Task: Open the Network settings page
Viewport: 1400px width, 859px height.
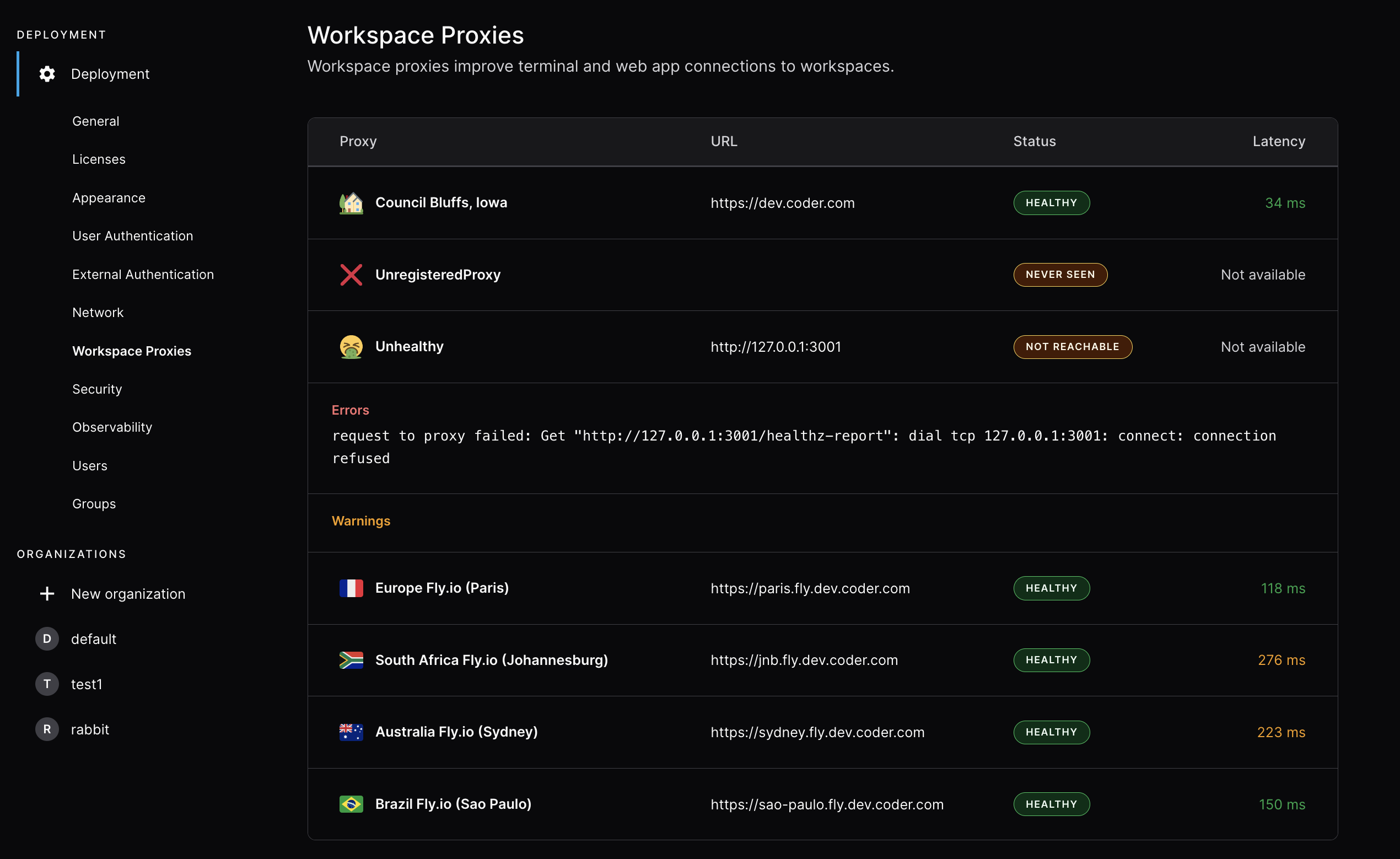Action: tap(98, 312)
